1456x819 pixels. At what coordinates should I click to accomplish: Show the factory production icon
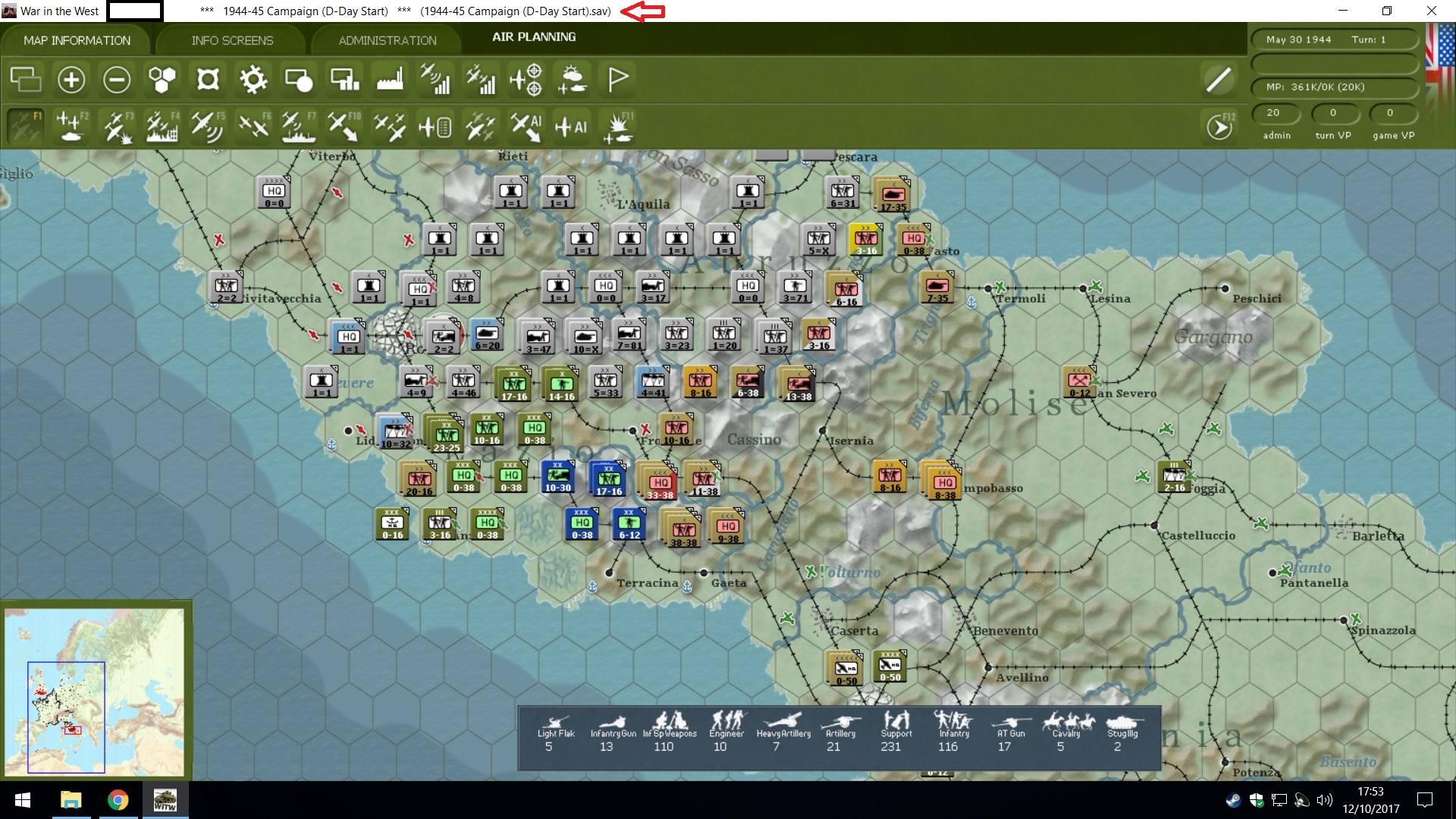[x=390, y=79]
